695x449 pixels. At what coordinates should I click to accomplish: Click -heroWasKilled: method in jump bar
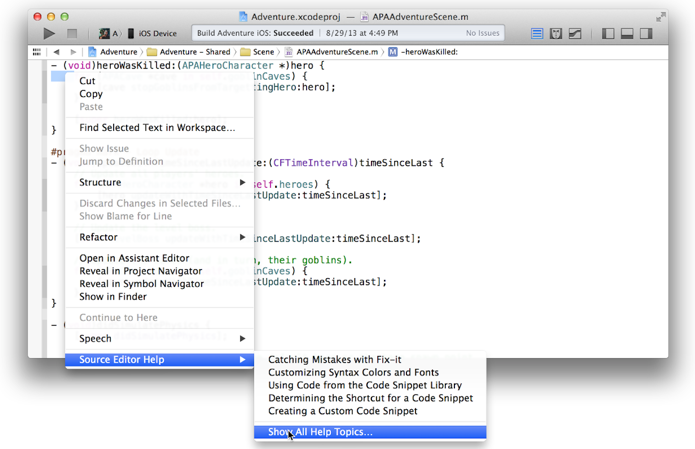click(x=423, y=52)
